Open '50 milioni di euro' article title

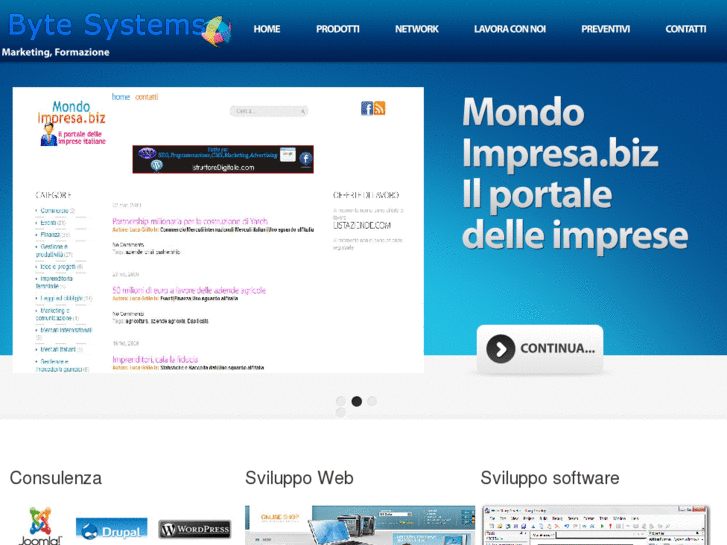pos(189,290)
